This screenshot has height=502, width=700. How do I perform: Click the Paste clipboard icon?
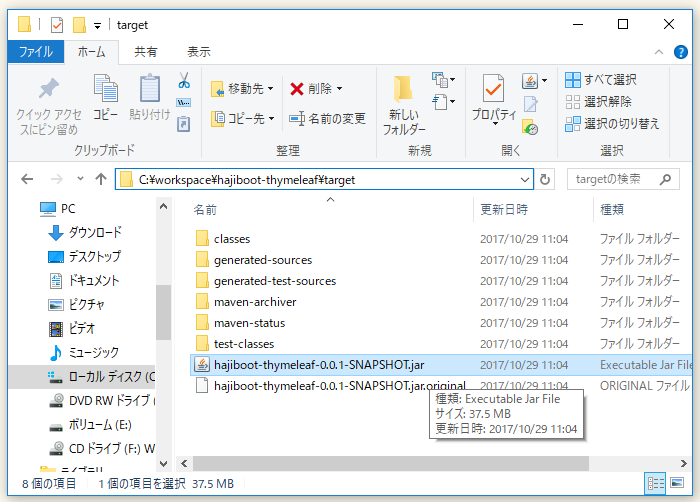pos(150,88)
